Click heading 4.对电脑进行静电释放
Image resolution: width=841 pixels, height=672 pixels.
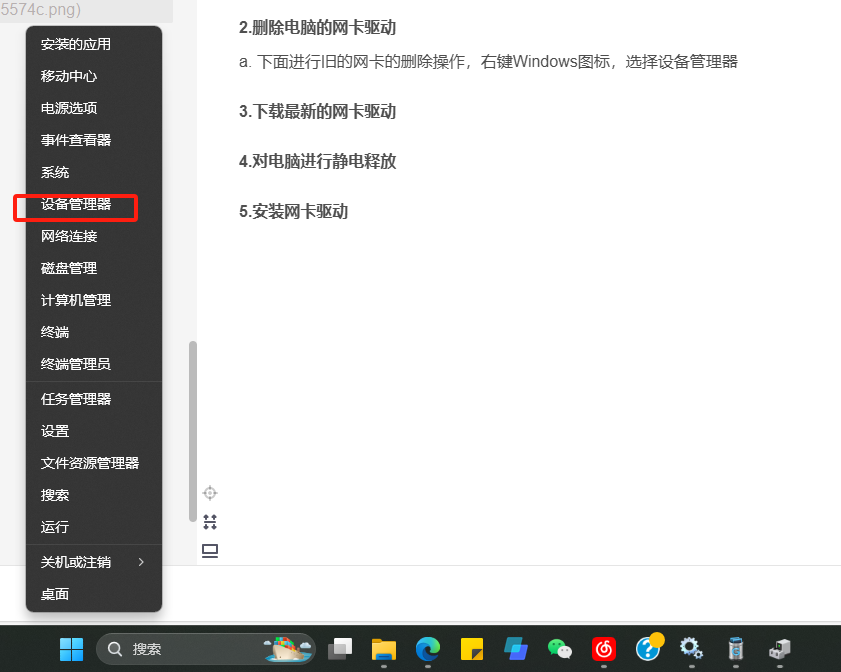coord(318,161)
